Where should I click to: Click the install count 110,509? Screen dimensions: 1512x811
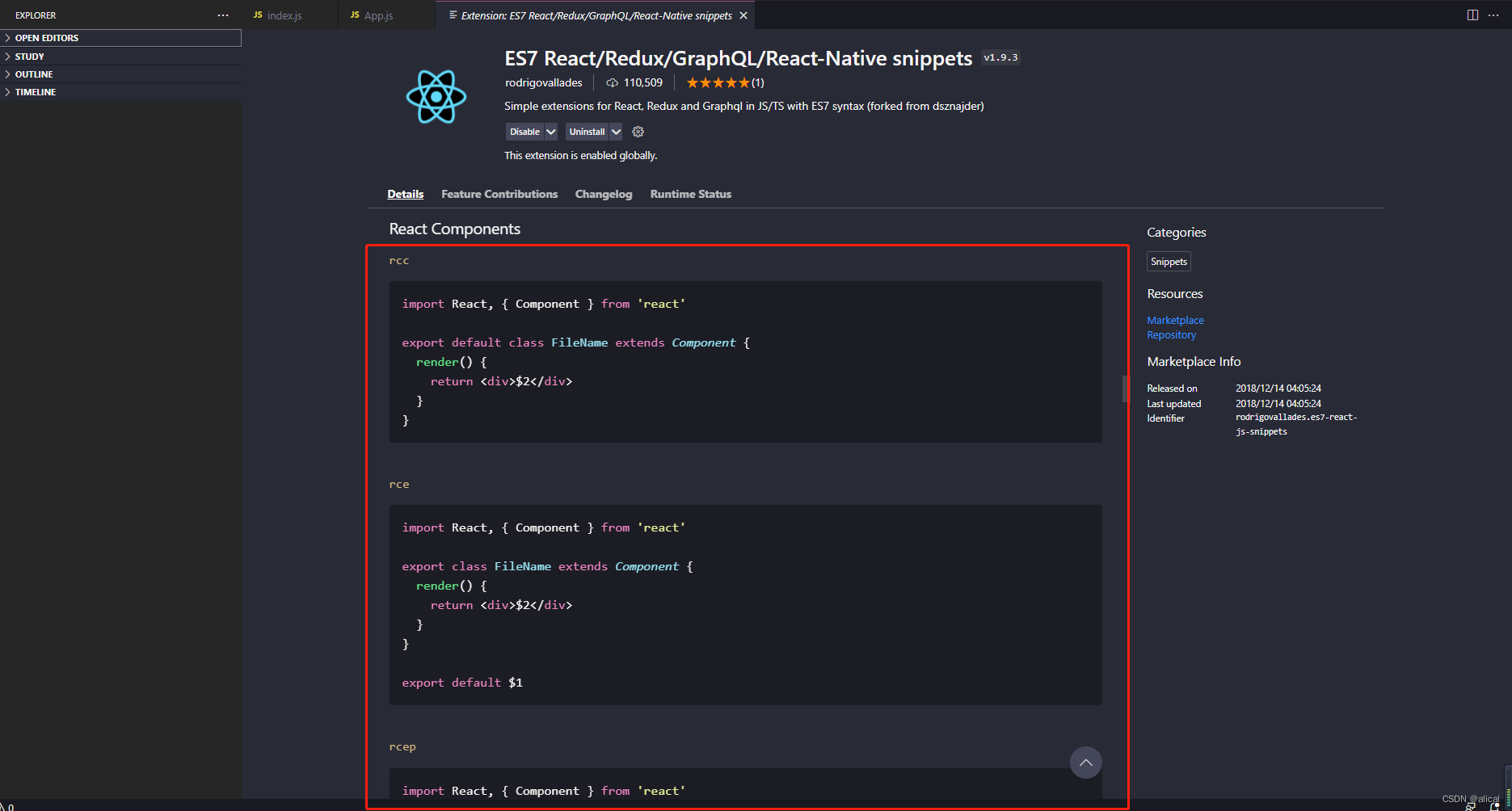(642, 82)
